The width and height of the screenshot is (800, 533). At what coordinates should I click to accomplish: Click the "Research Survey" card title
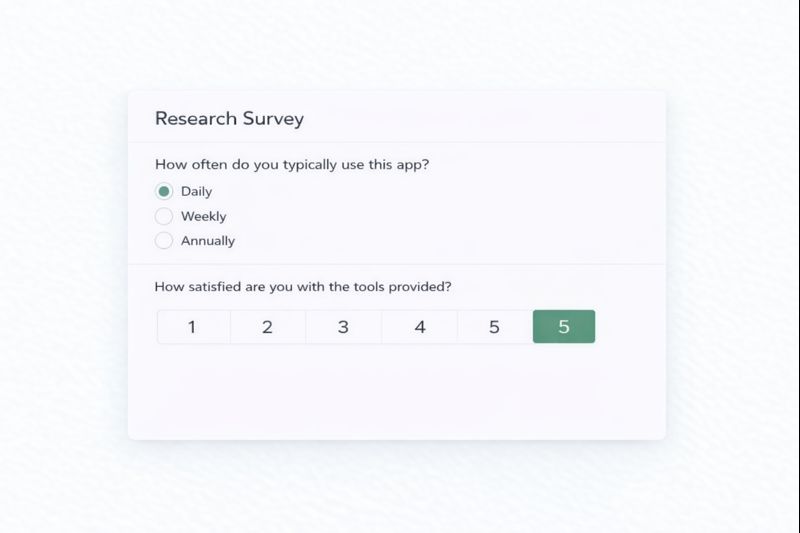click(229, 118)
